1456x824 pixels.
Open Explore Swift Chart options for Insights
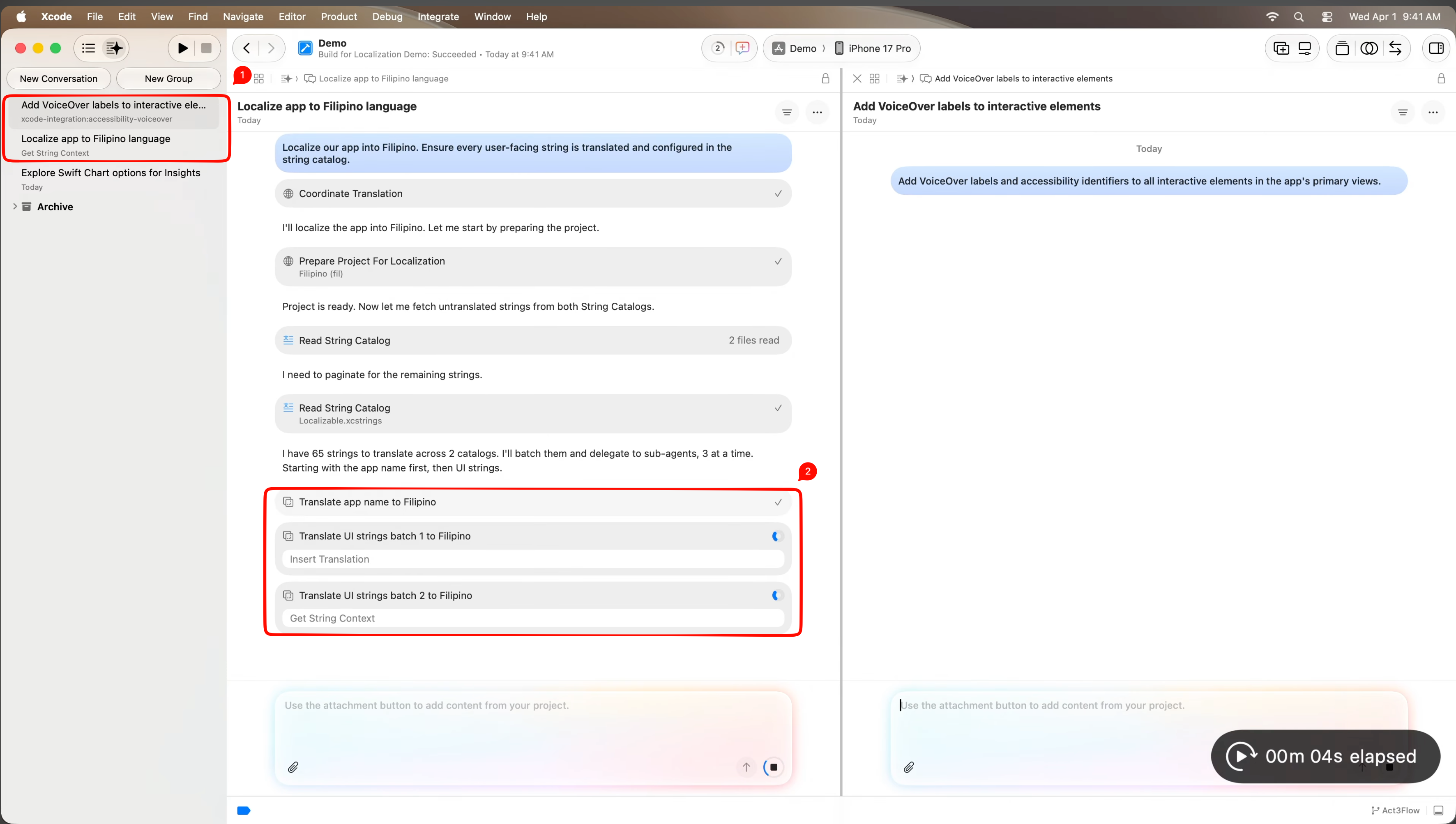(114, 179)
